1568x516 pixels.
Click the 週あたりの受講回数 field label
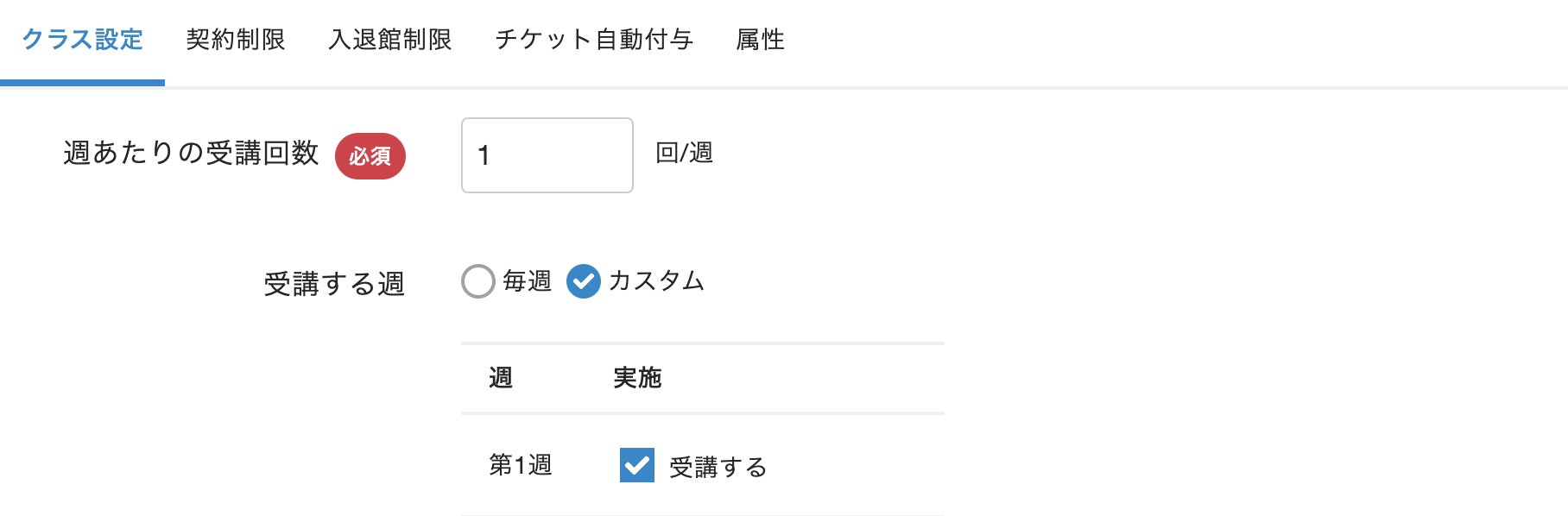[191, 153]
